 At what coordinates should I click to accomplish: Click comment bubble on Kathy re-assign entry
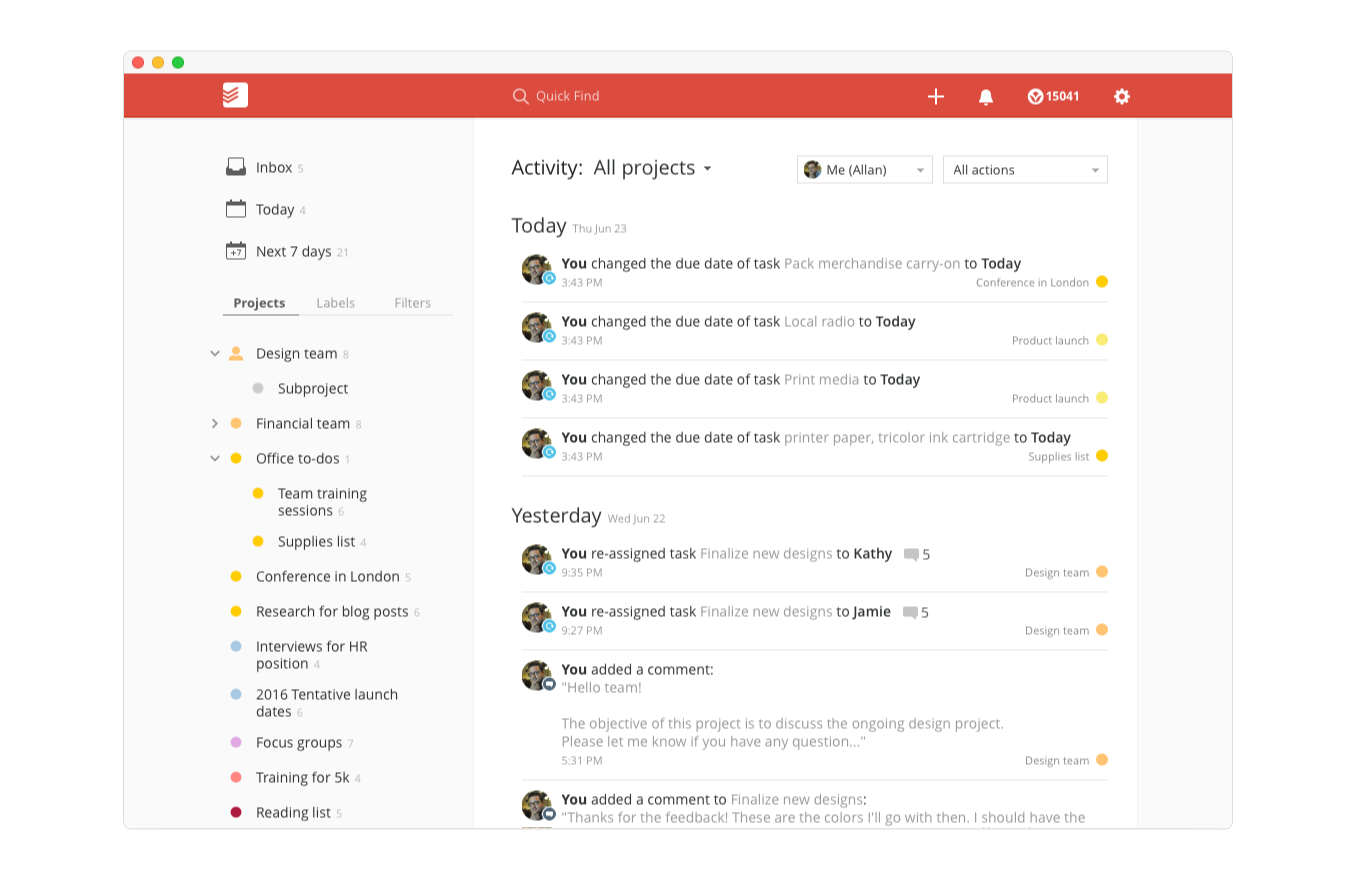(911, 554)
